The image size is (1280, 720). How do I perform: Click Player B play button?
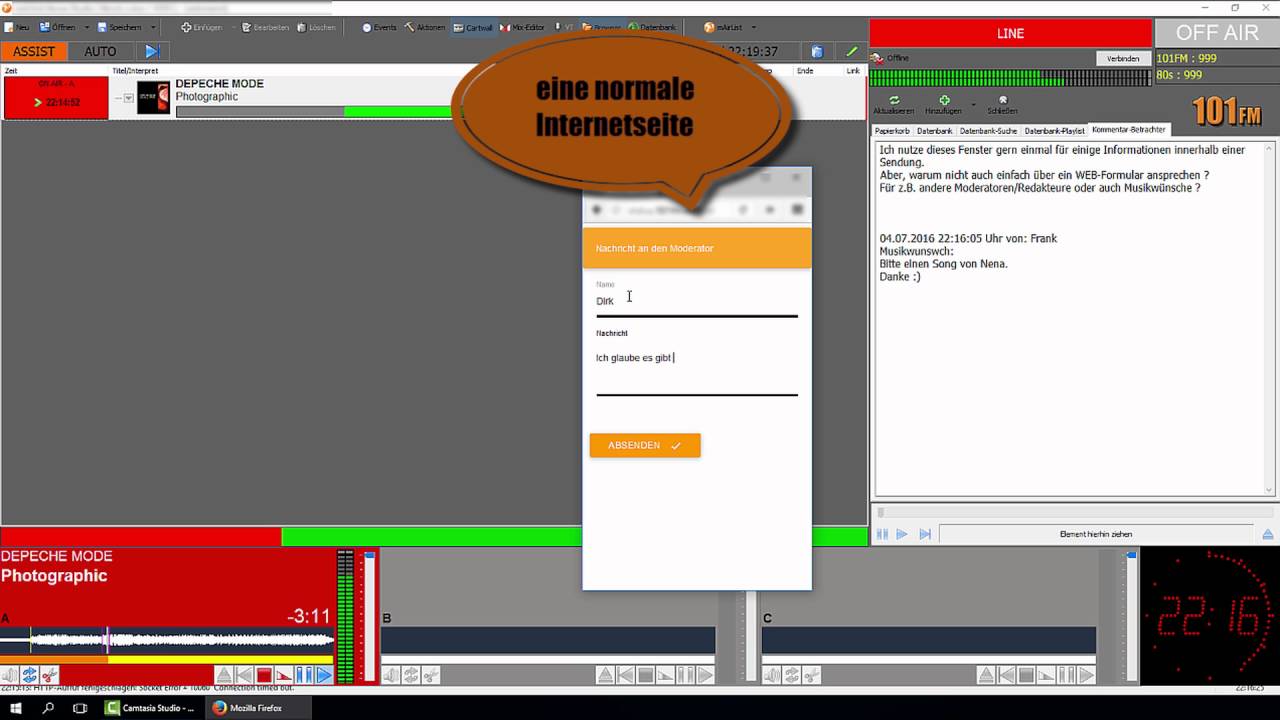coord(705,675)
